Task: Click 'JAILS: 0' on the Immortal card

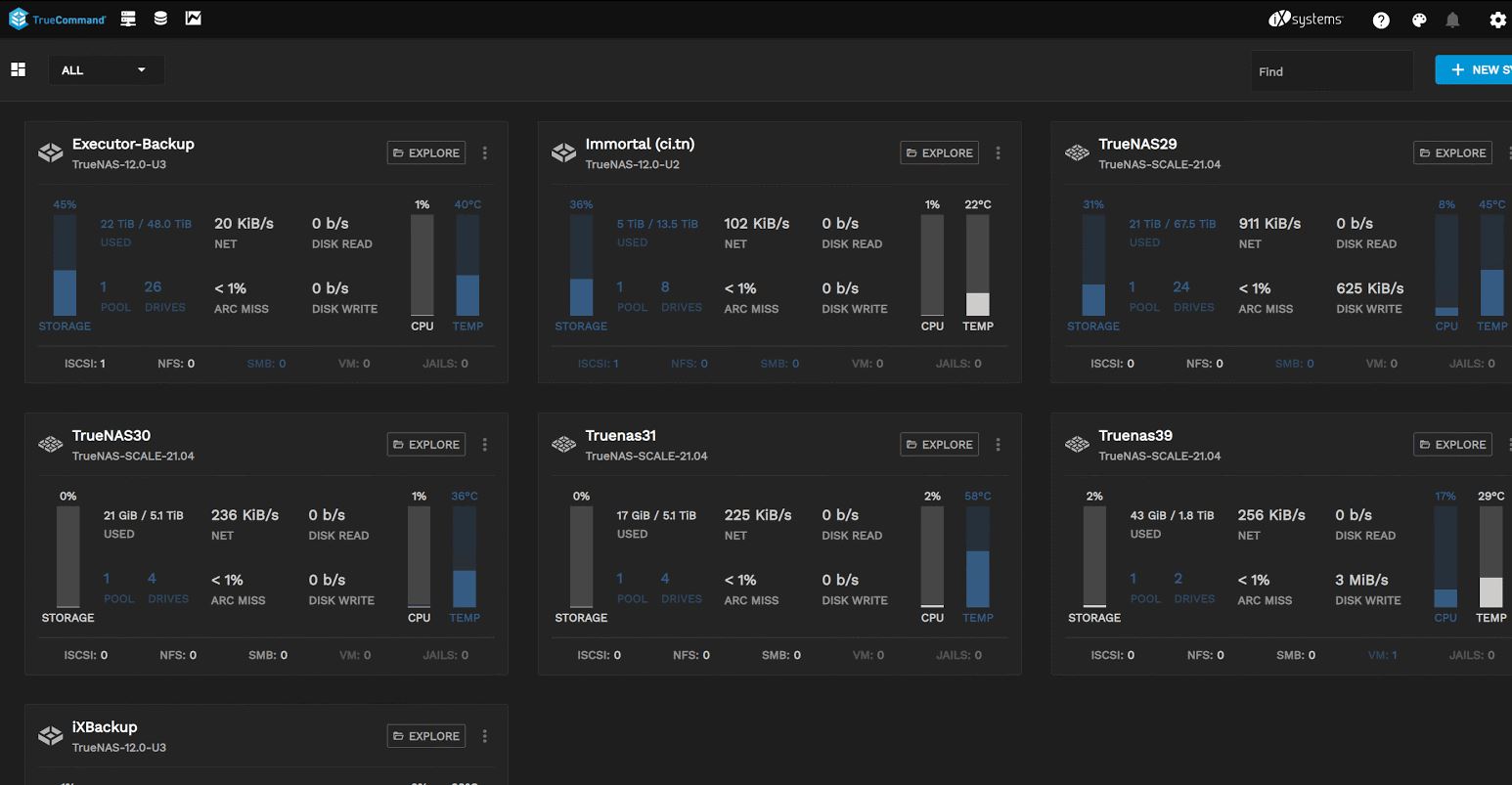Action: click(958, 364)
